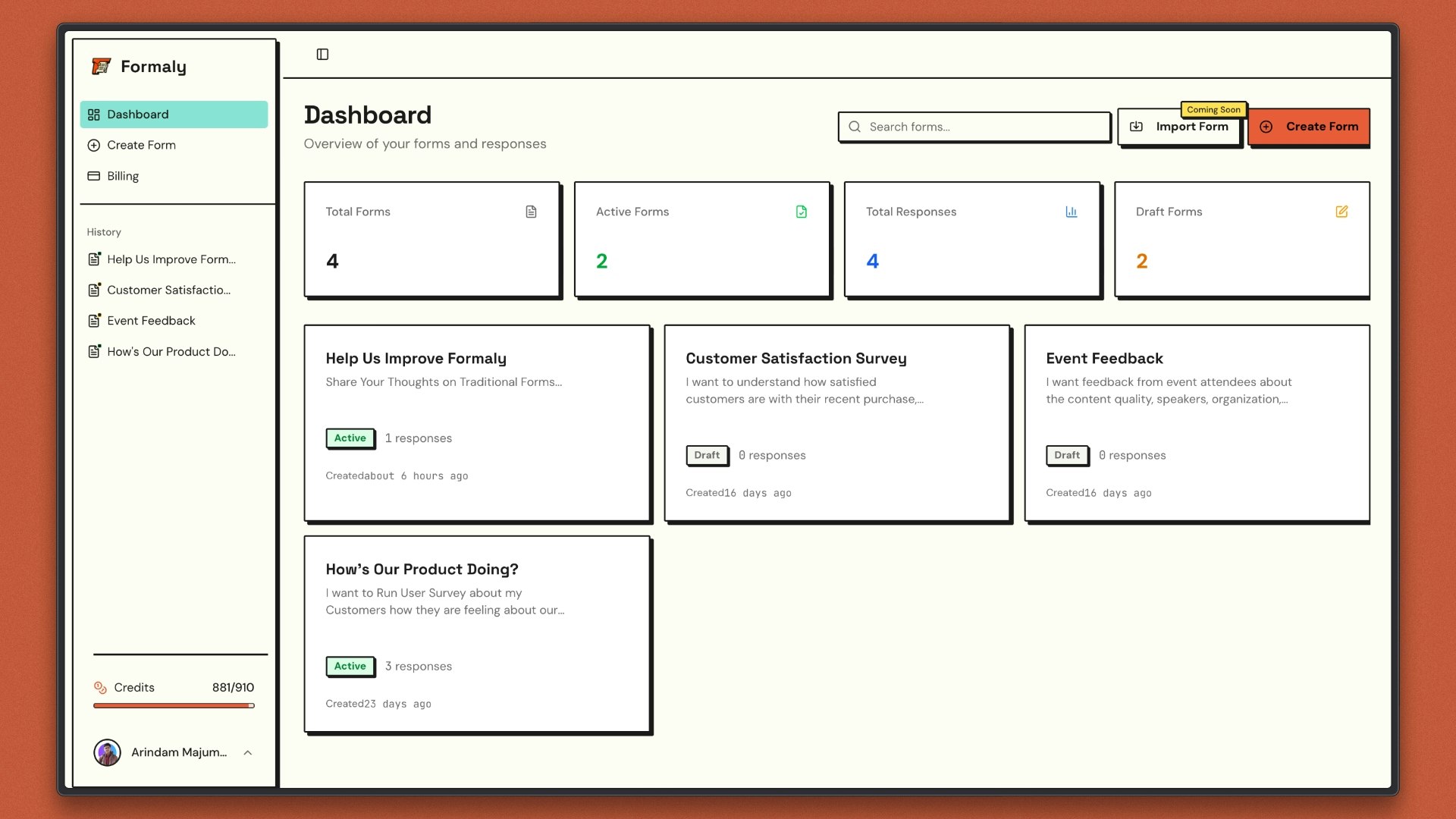Open the Arindam Majum... account menu
Image resolution: width=1456 pixels, height=819 pixels.
179,752
